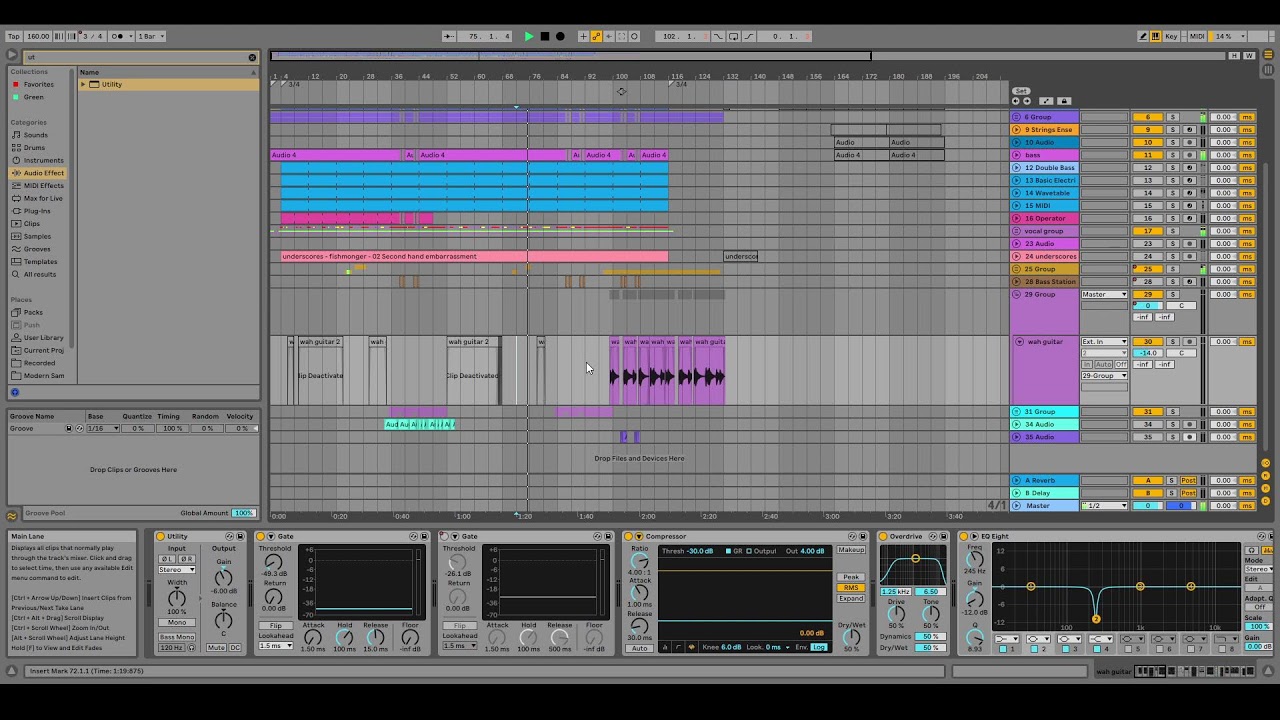Toggle Utility's Bass Mono audition headphone icon
The height and width of the screenshot is (720, 1280).
pos(192,647)
